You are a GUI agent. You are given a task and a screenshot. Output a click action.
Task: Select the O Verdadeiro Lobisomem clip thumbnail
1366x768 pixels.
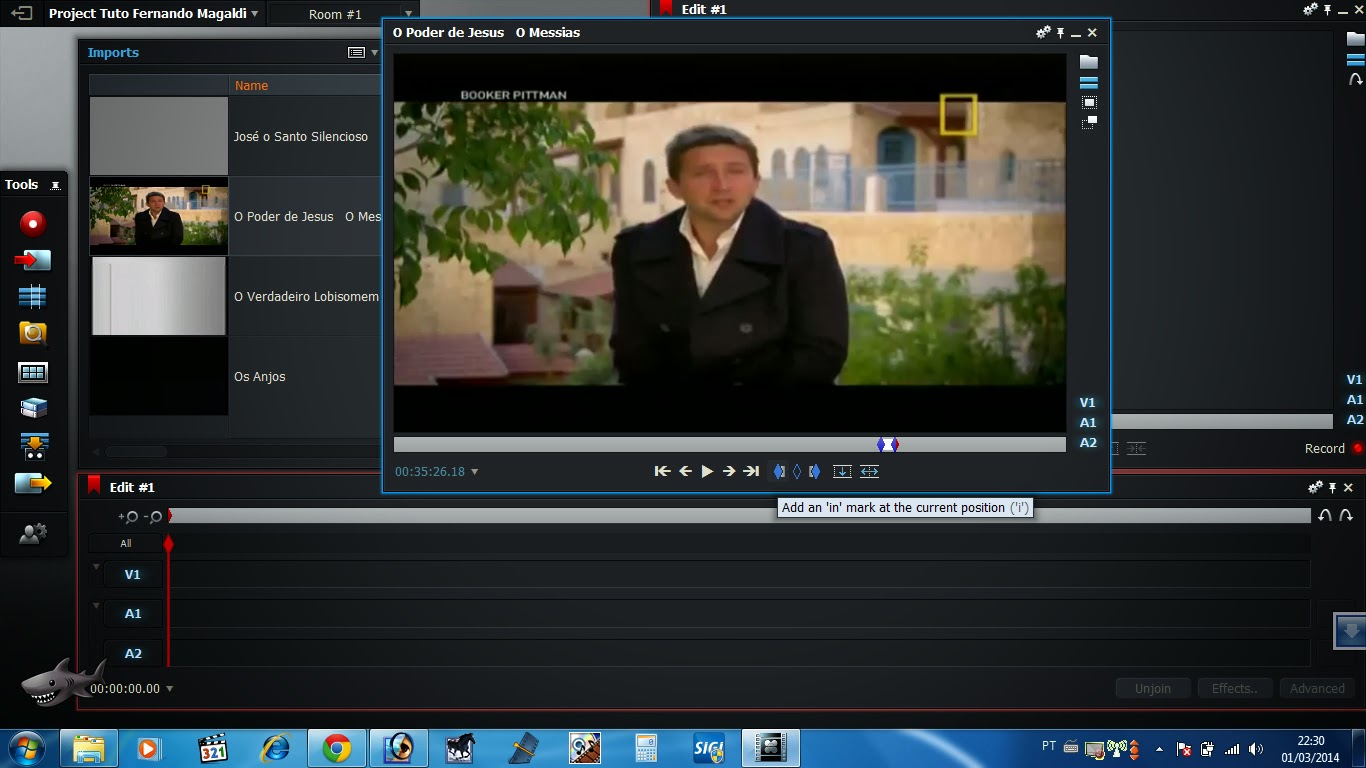[x=159, y=296]
